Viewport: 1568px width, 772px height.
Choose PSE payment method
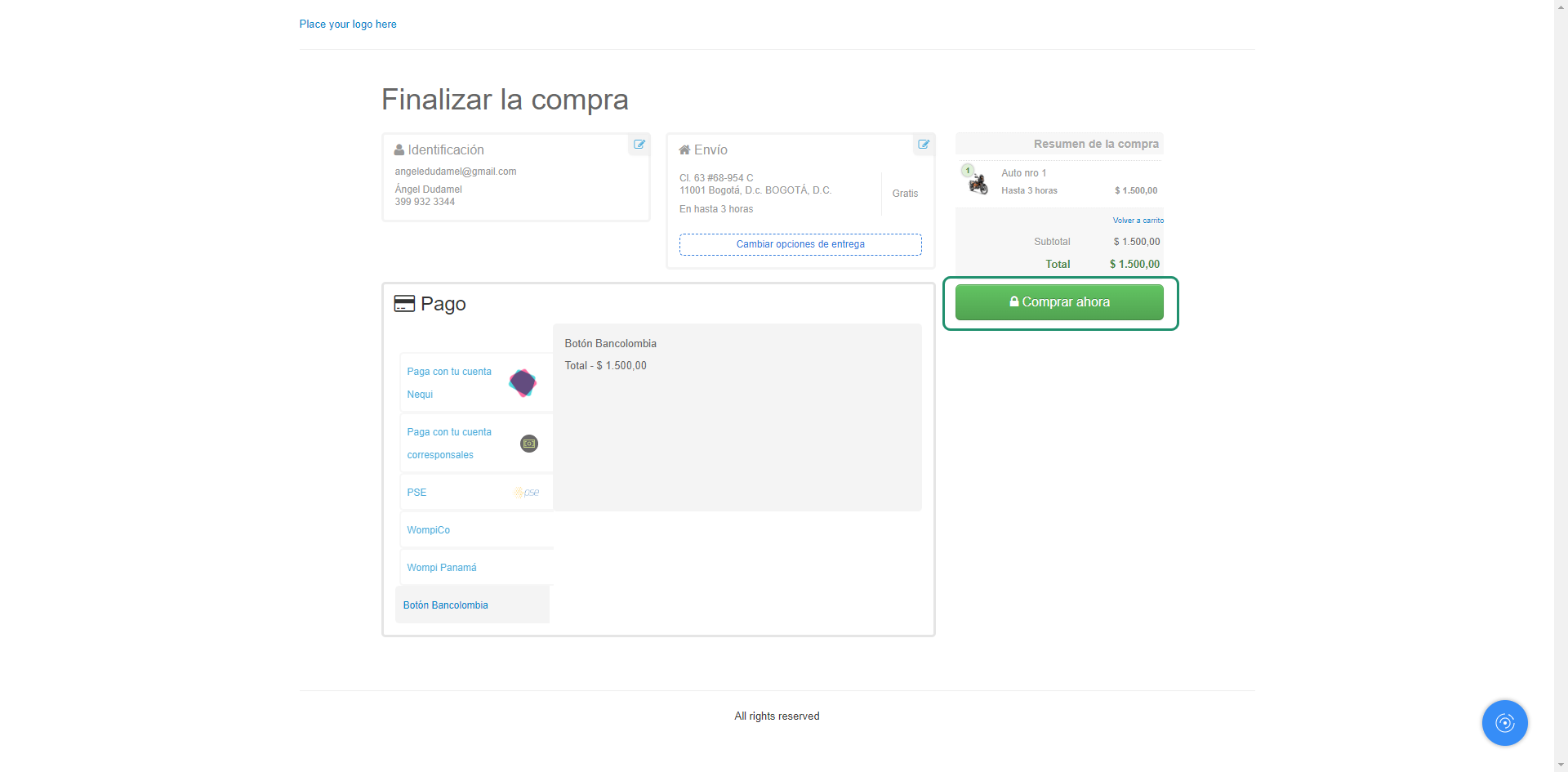coord(417,493)
